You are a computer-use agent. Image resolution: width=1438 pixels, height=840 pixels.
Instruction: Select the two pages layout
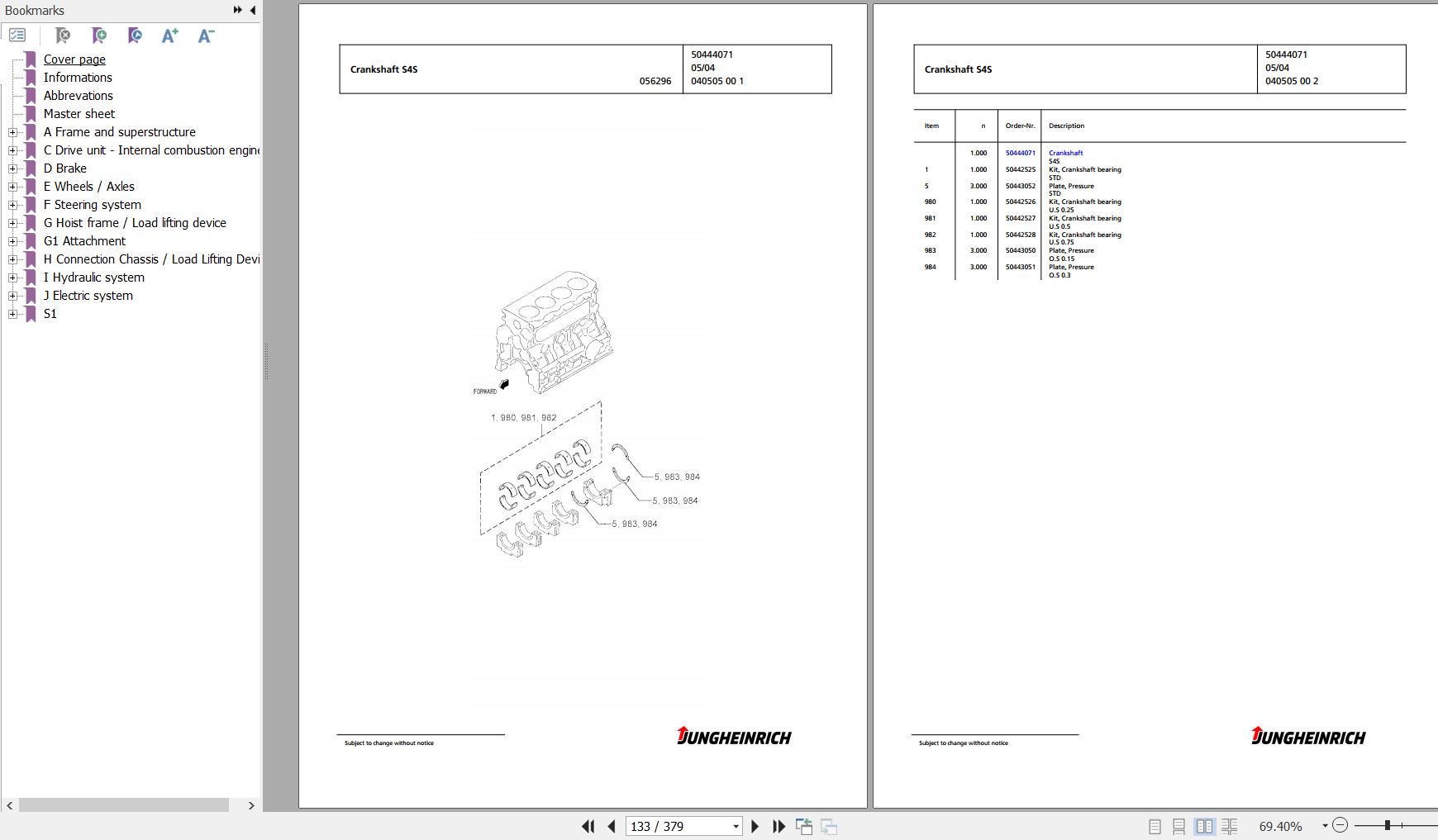coord(1205,826)
